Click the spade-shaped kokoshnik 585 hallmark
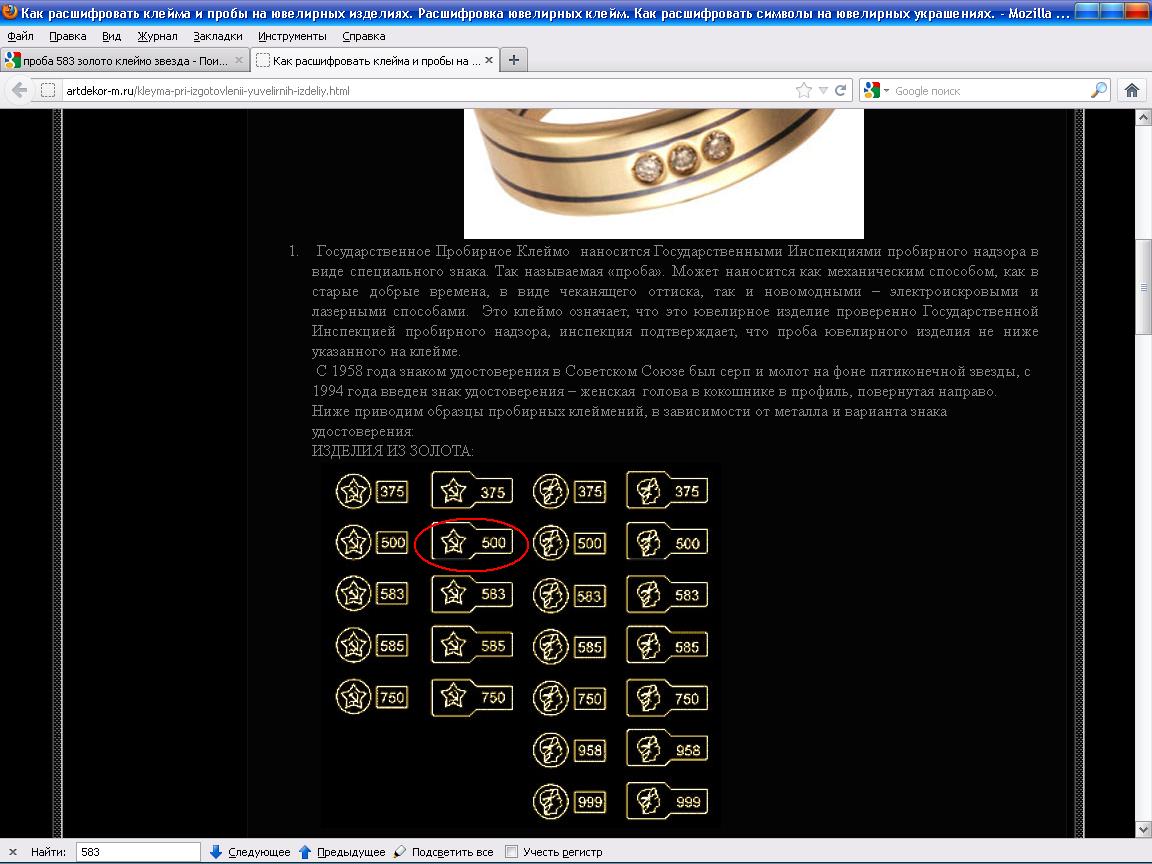 coord(667,646)
